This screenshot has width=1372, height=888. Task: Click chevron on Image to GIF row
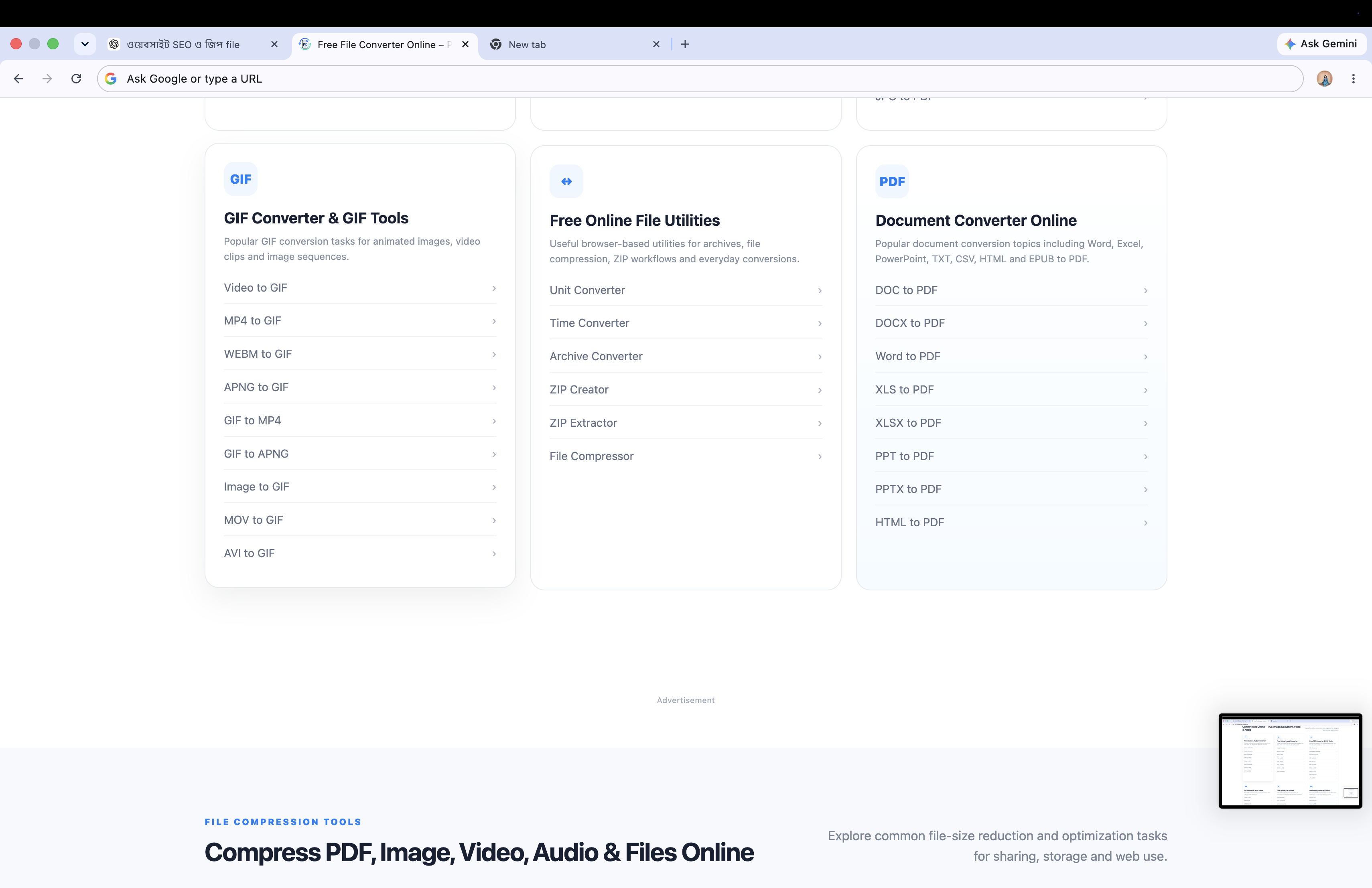pyautogui.click(x=494, y=487)
